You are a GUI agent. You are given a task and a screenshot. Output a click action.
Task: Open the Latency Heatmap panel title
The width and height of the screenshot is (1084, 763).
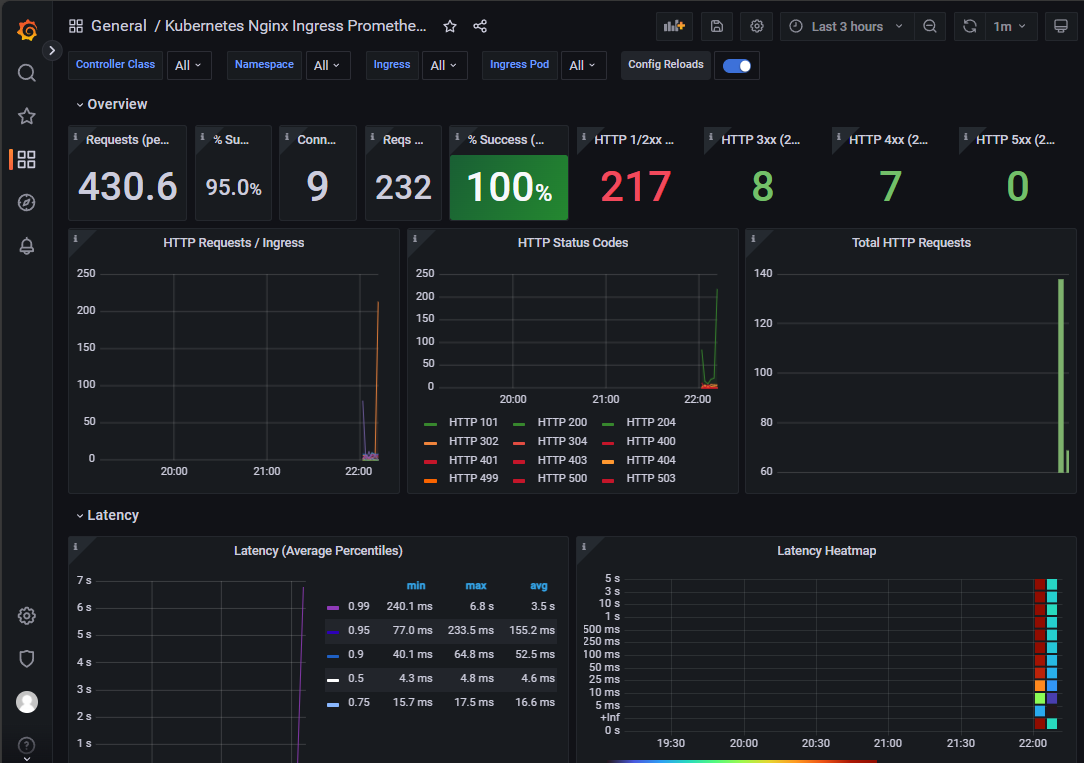tap(826, 551)
